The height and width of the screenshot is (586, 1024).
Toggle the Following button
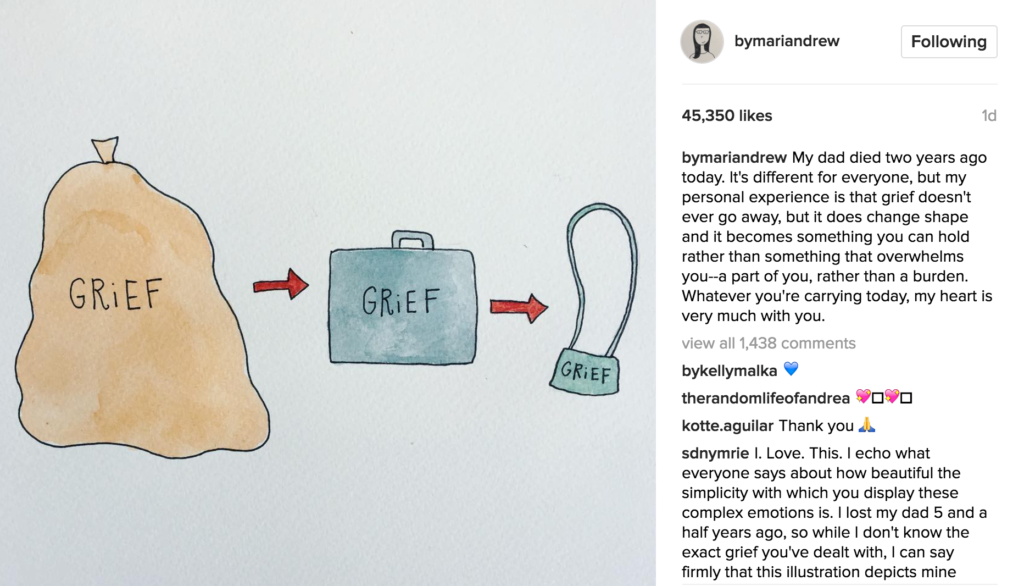coord(949,42)
